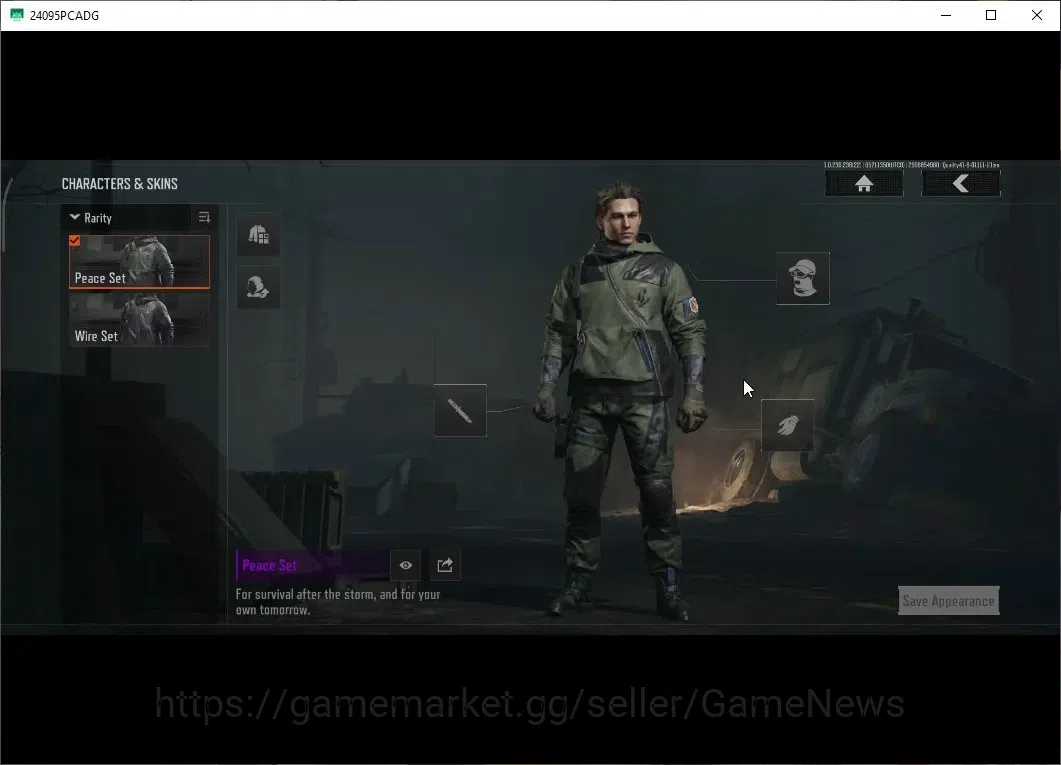Expand the Rarity filter dropdown
1061x765 pixels.
pyautogui.click(x=126, y=218)
